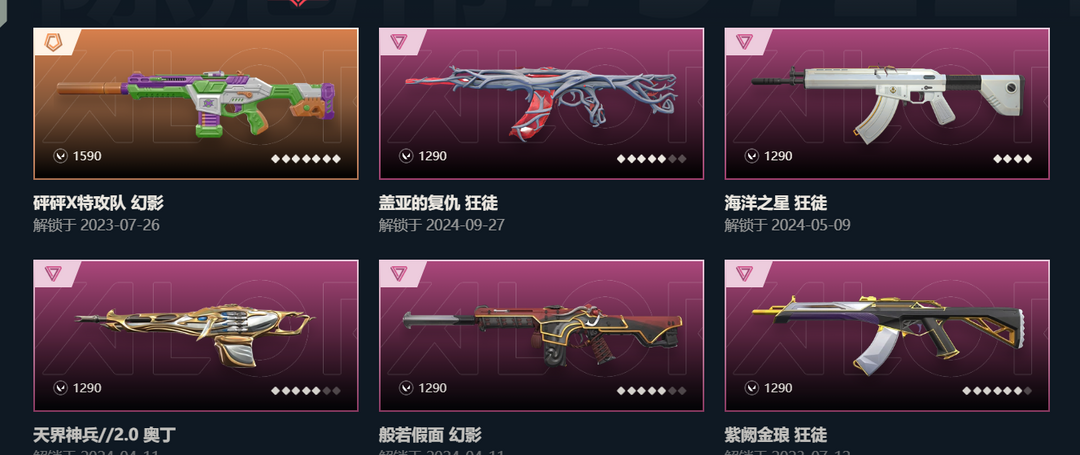Click the pink tier badge on 盖亚的复仇 card
This screenshot has height=455, width=1080.
[399, 41]
